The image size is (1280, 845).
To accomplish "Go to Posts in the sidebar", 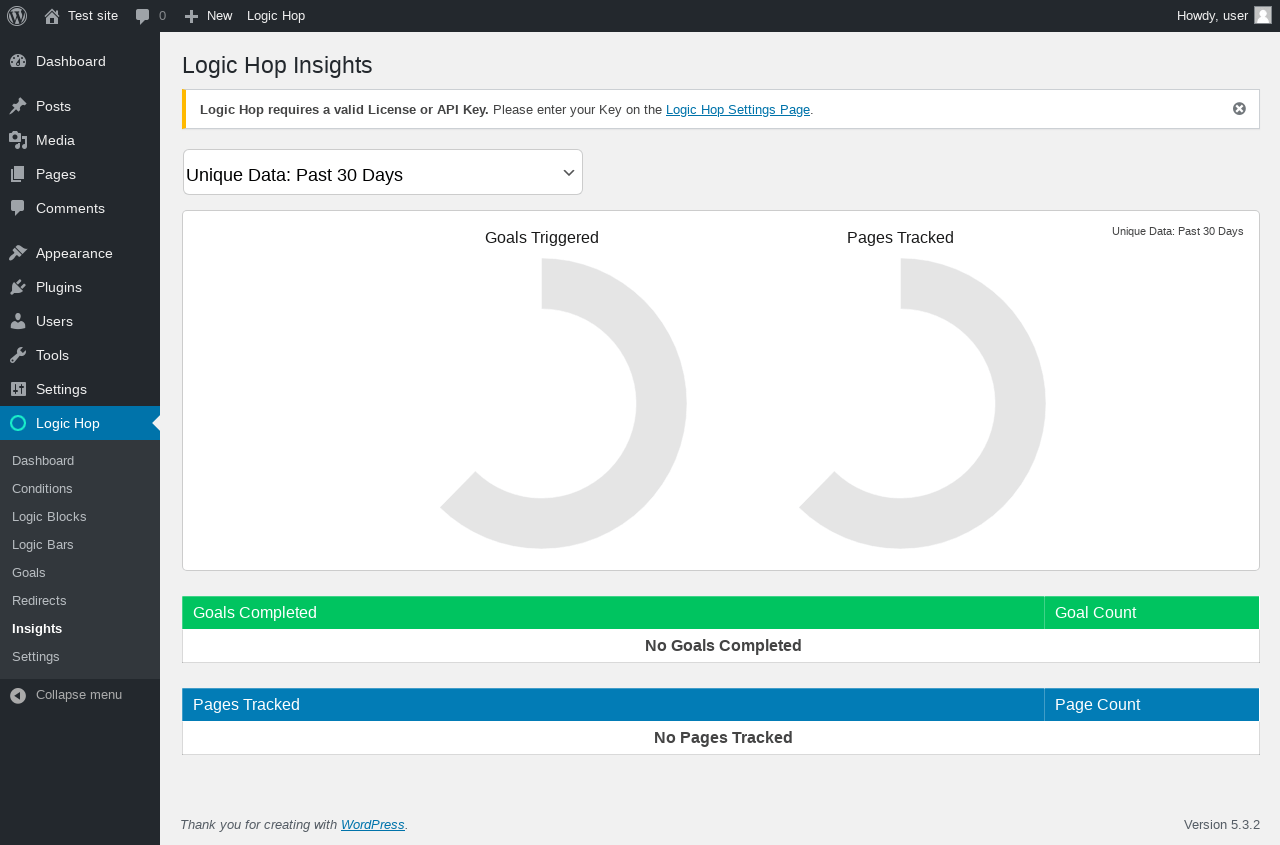I will pos(80,106).
